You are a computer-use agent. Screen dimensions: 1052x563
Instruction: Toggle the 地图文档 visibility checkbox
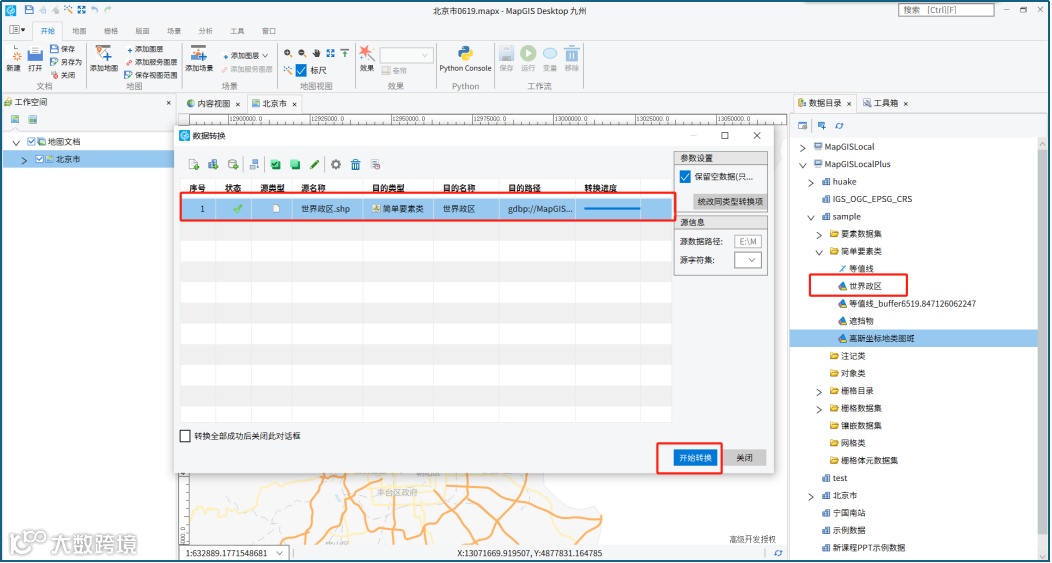(31, 142)
